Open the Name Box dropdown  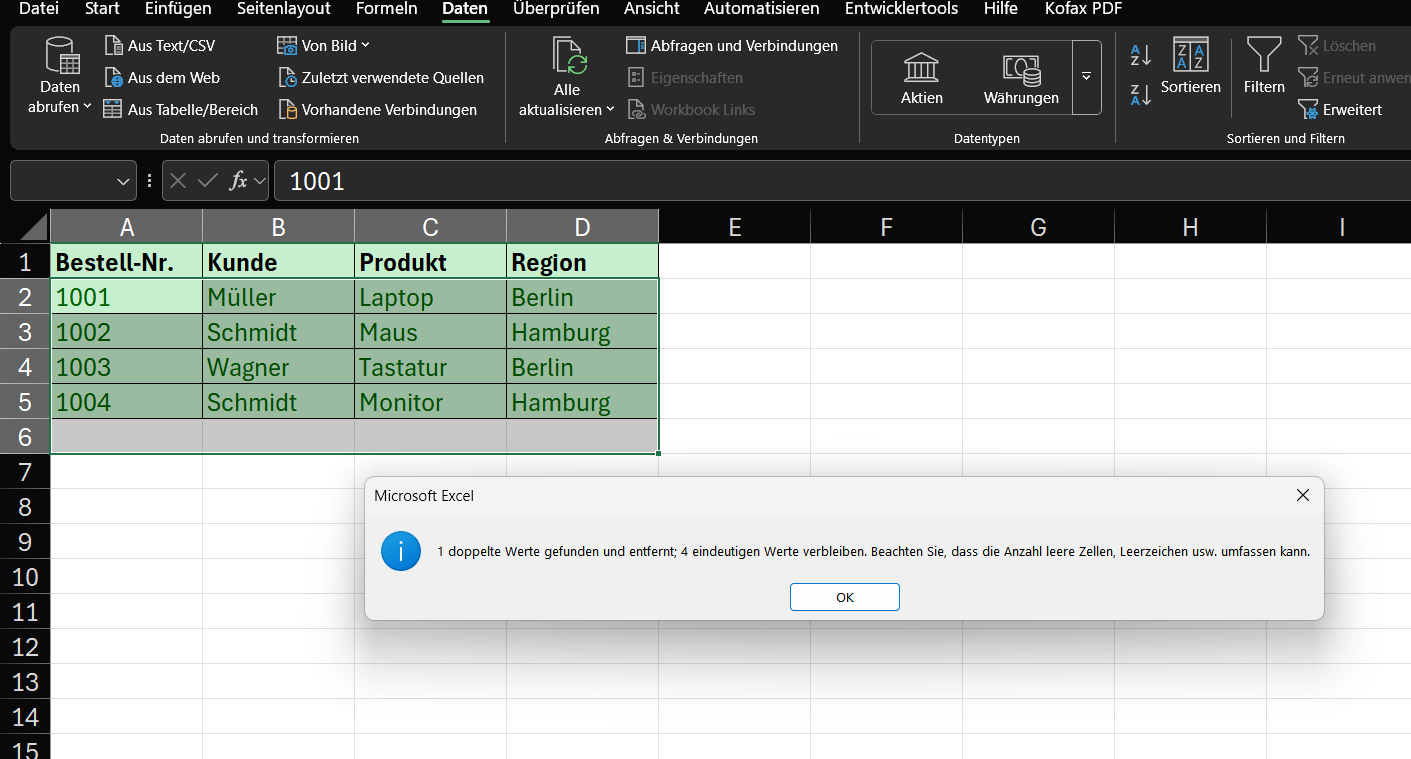pos(124,180)
